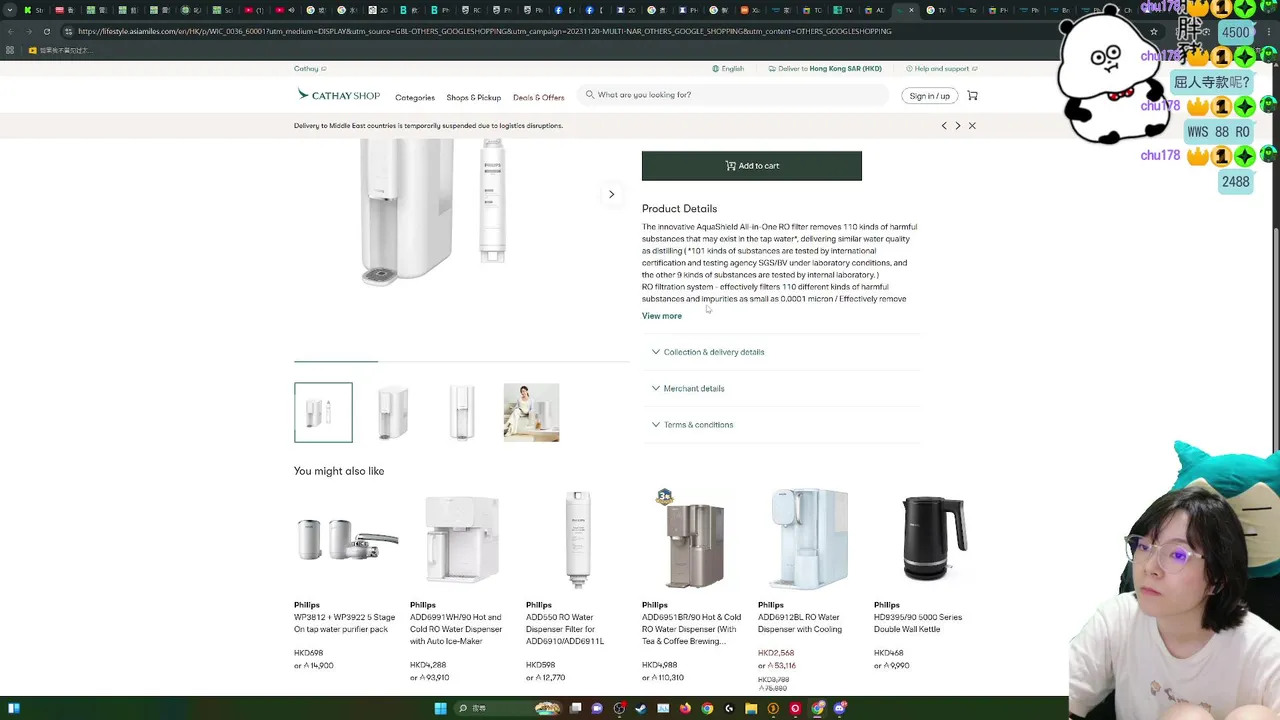Select fourth thumbnail with woman lifestyle photo
This screenshot has height=720, width=1280.
[x=532, y=412]
